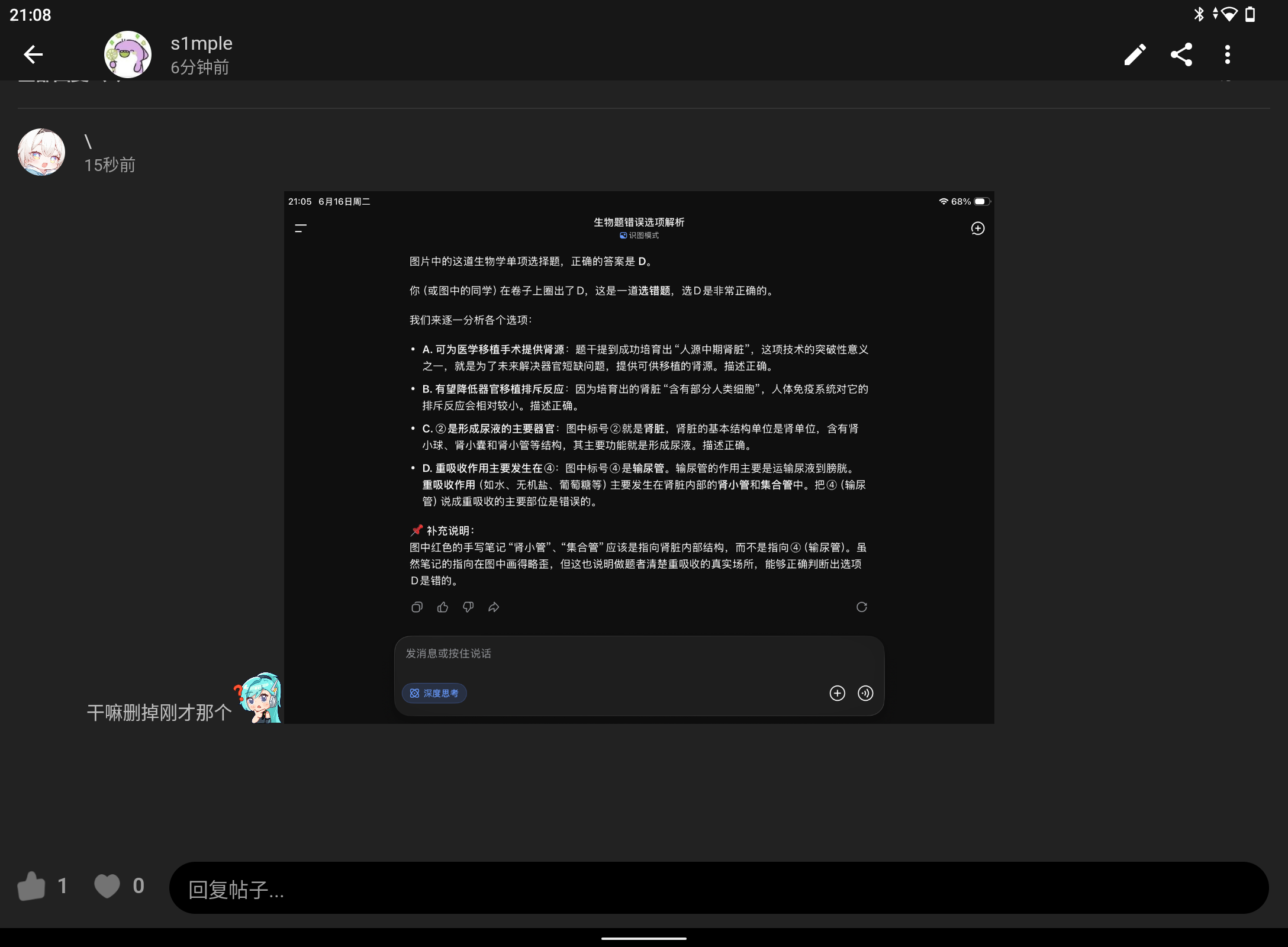The width and height of the screenshot is (1288, 947).
Task: Tap the comment text "干嘛删掉刚才那个"
Action: (x=159, y=713)
